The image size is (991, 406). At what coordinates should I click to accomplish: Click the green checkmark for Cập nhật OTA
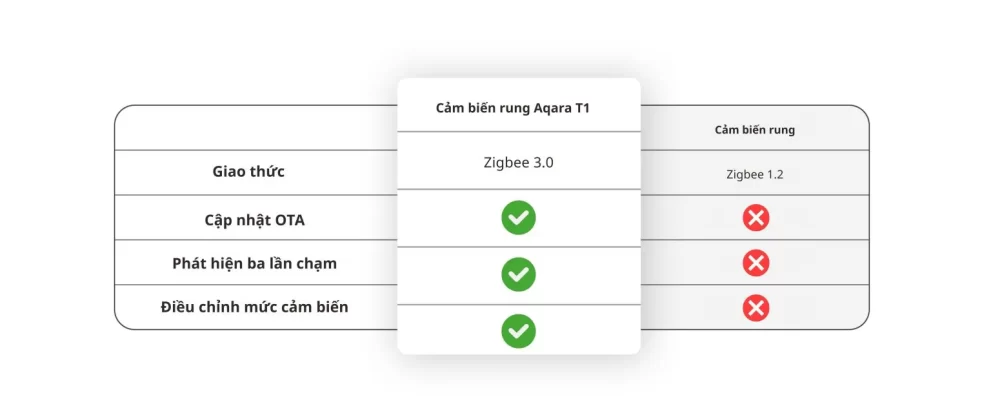[x=518, y=217]
